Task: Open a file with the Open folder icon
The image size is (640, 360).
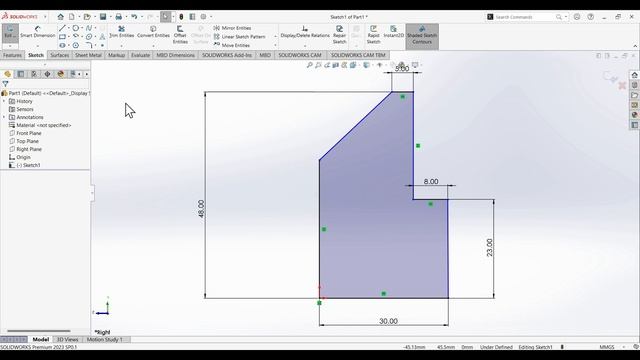Action: (87, 17)
